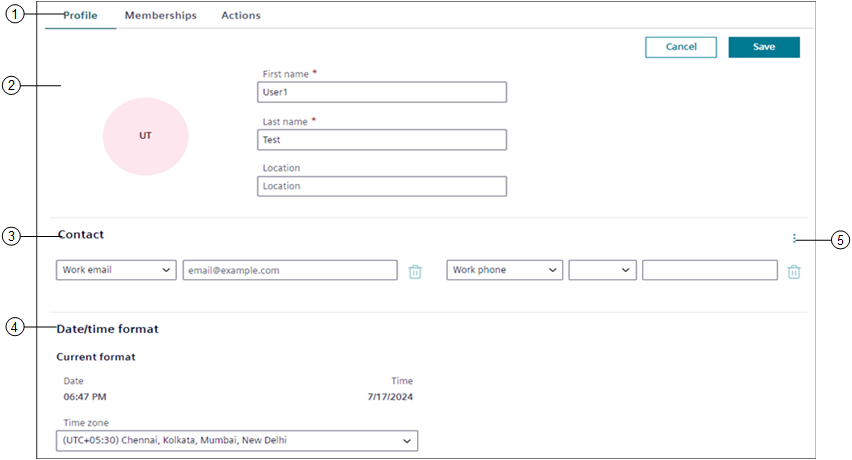Click the First name field
The height and width of the screenshot is (460, 852).
(381, 92)
